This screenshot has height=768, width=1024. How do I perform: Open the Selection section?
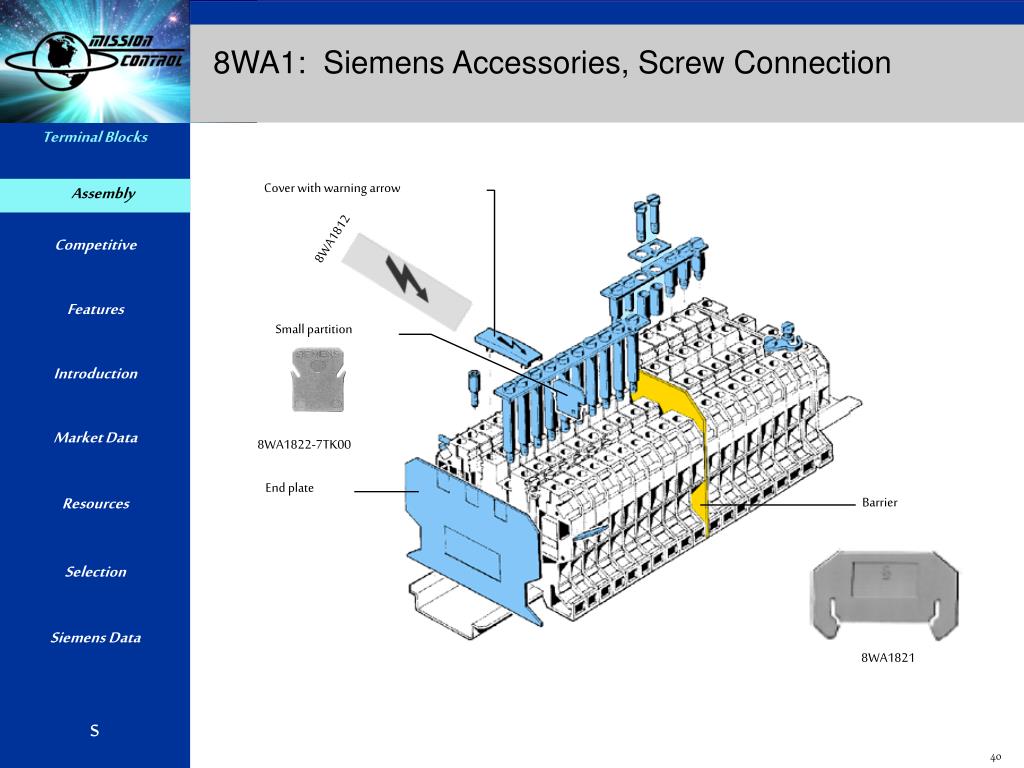click(96, 571)
